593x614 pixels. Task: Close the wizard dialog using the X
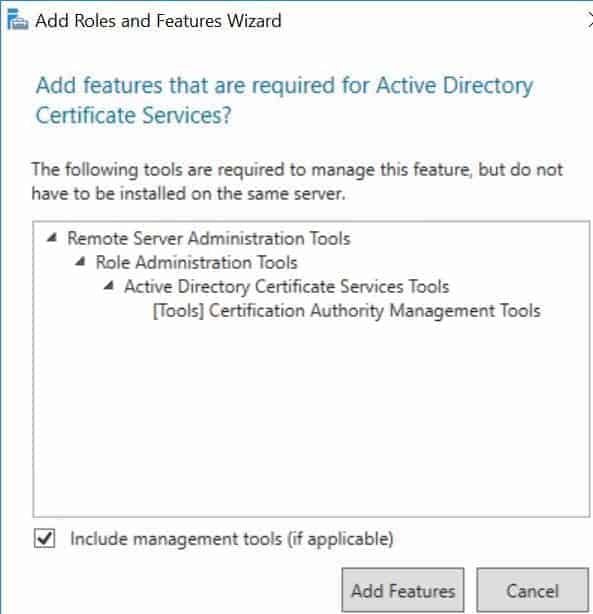coord(590,20)
